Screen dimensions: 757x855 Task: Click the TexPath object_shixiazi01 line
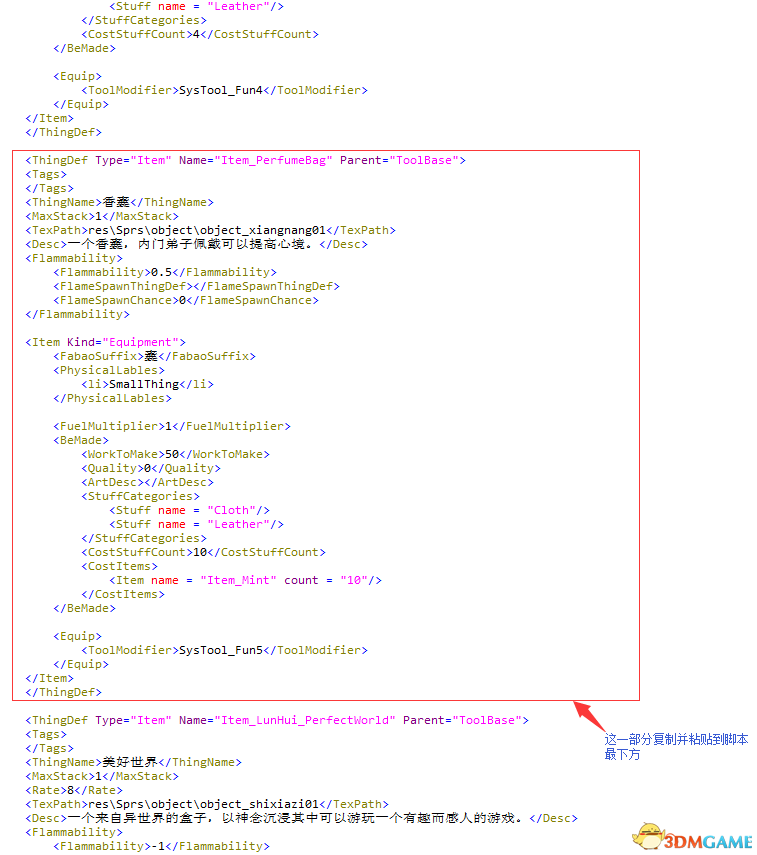[207, 804]
